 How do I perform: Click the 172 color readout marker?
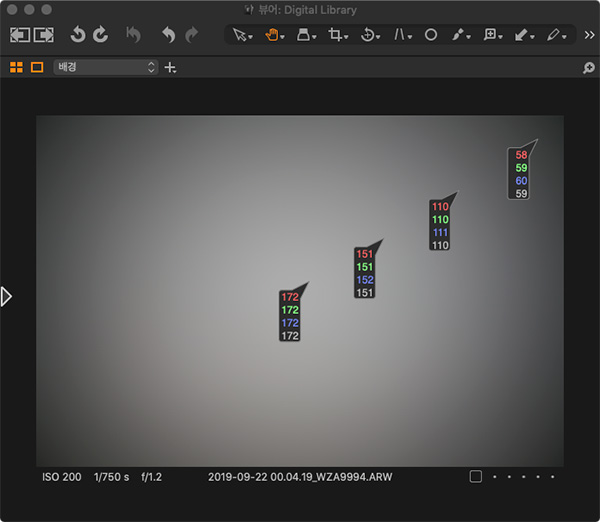tap(290, 316)
